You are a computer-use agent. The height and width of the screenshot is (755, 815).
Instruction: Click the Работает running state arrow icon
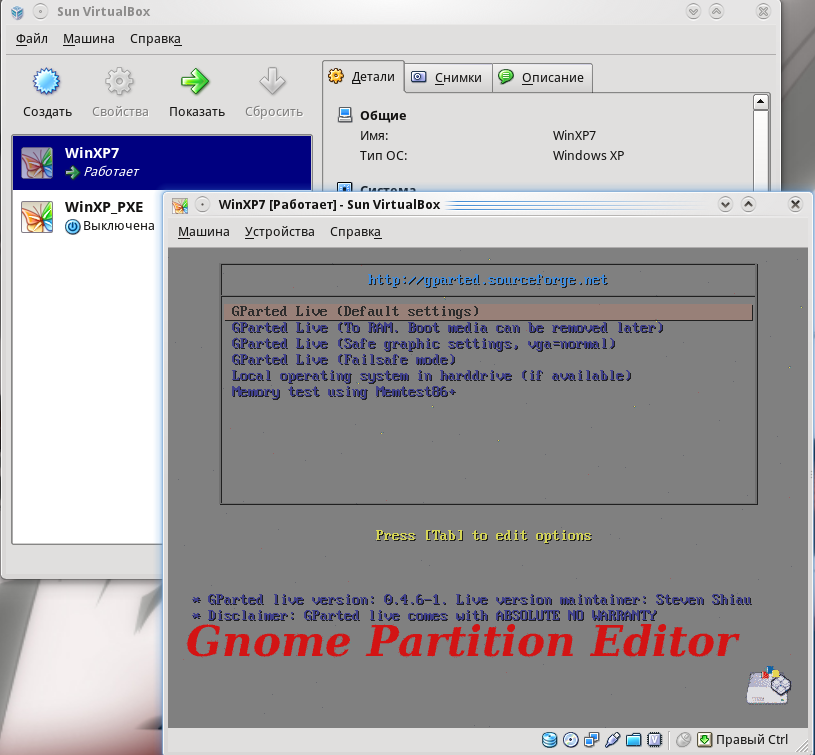click(73, 172)
